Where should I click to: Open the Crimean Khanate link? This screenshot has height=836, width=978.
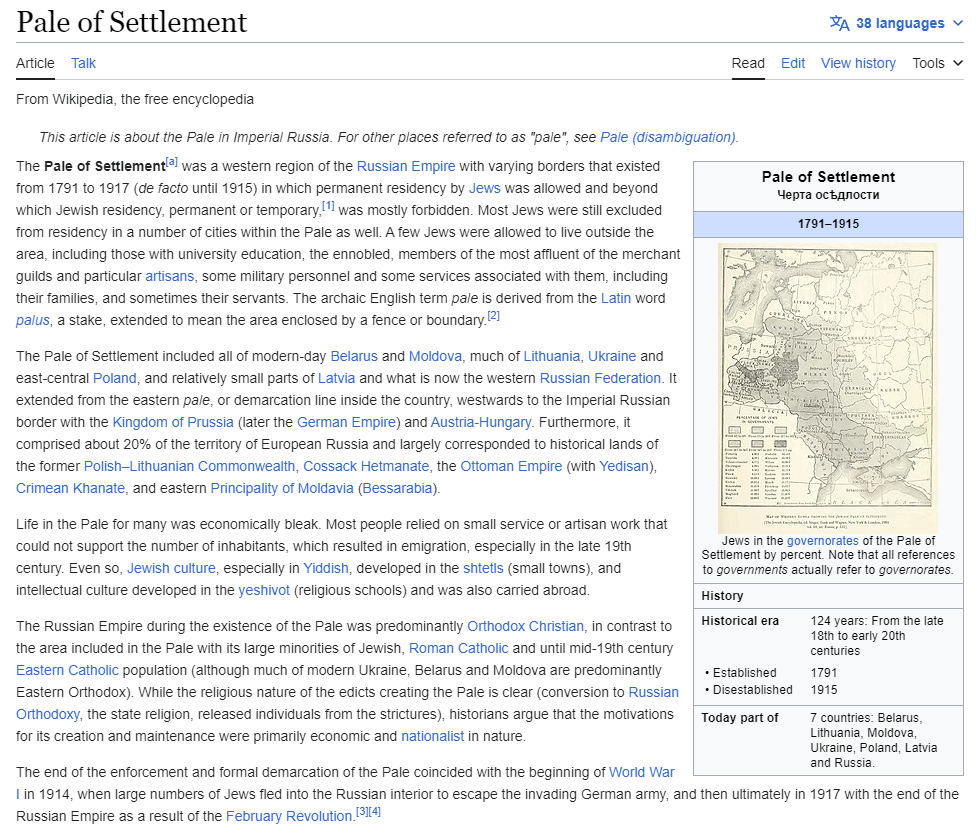point(70,488)
